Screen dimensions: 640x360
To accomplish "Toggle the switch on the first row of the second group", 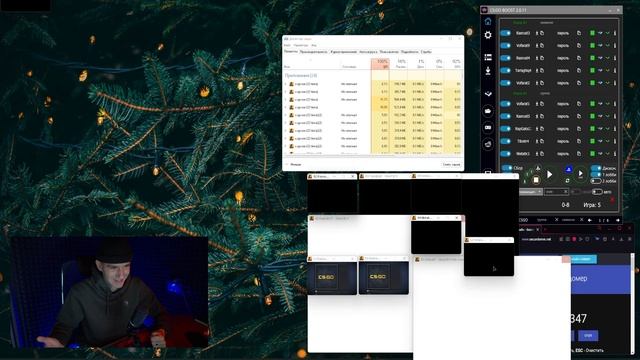I will [x=506, y=104].
